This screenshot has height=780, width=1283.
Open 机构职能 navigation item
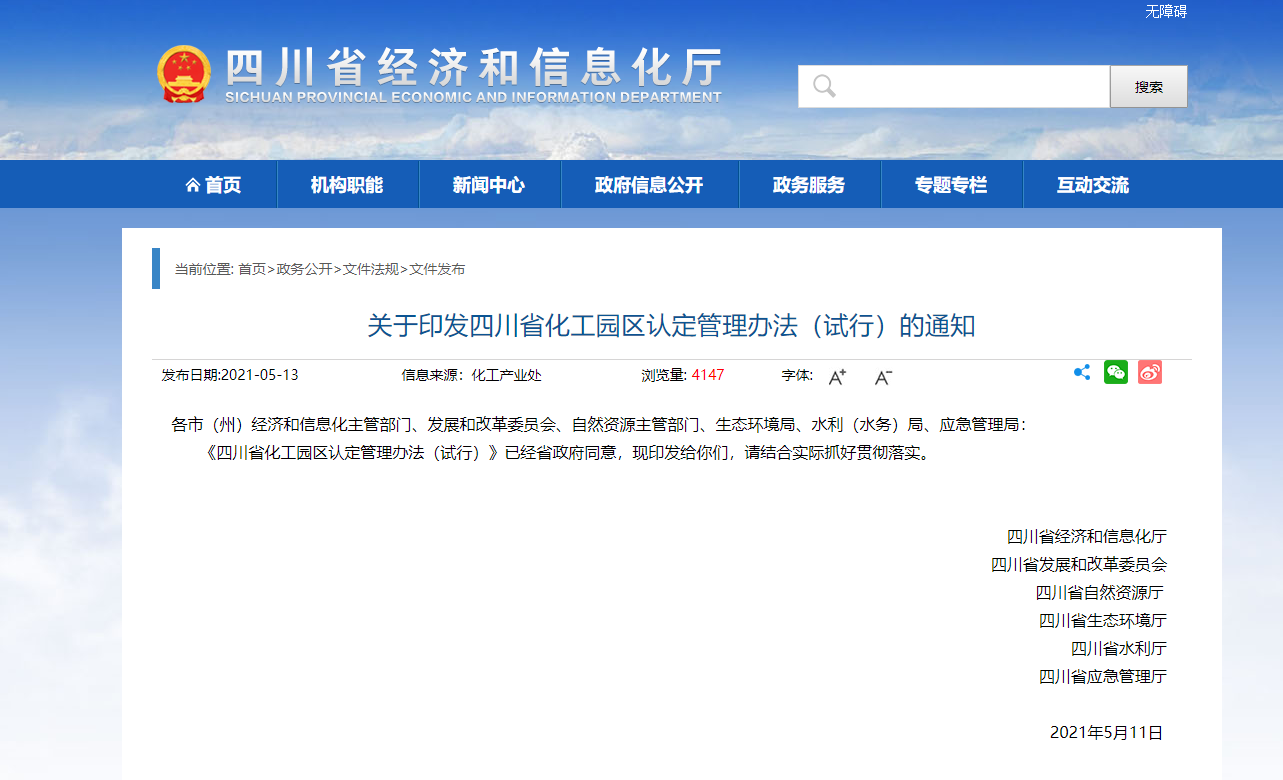347,185
